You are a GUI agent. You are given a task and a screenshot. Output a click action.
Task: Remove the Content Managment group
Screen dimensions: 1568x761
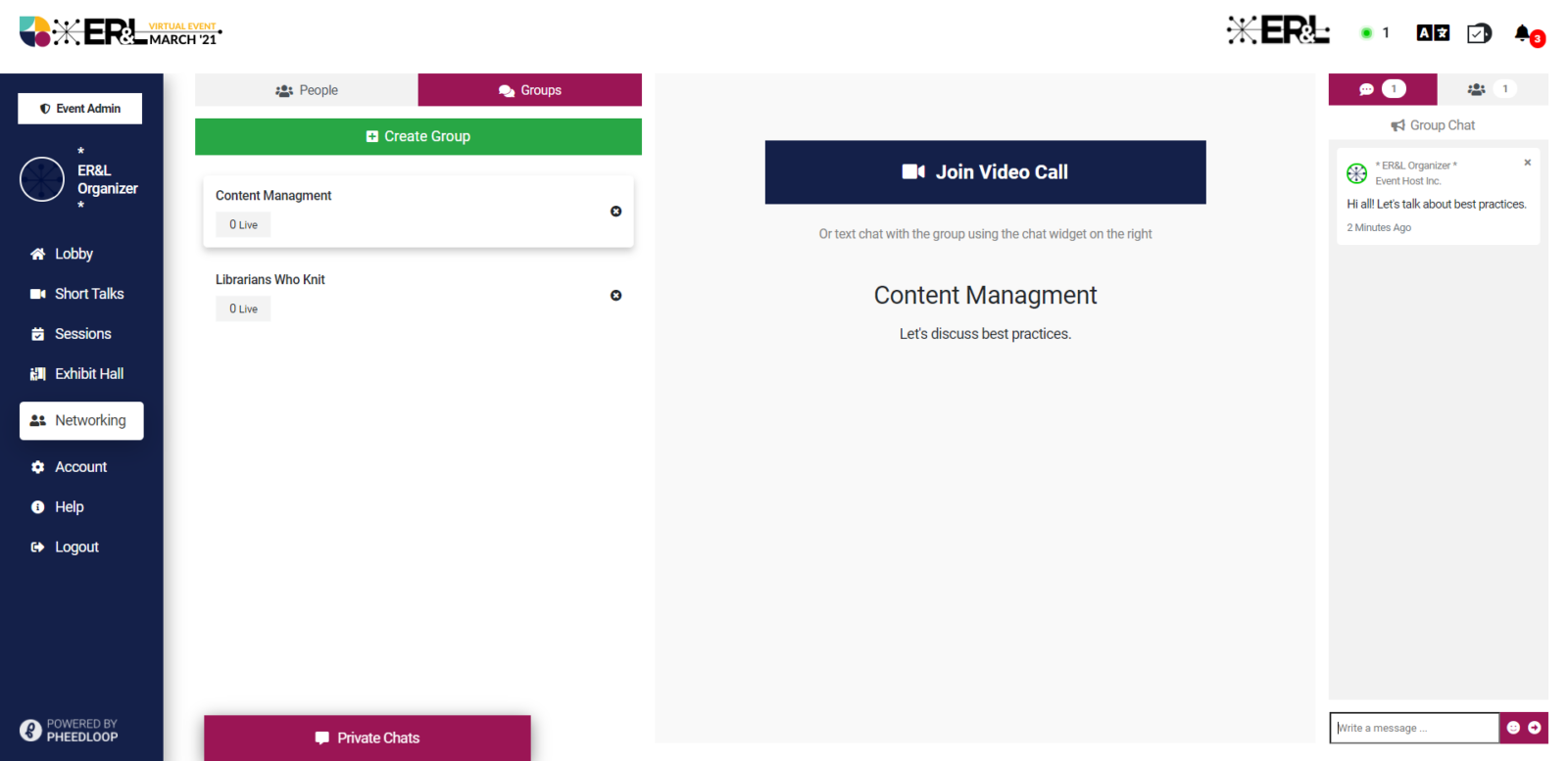615,212
